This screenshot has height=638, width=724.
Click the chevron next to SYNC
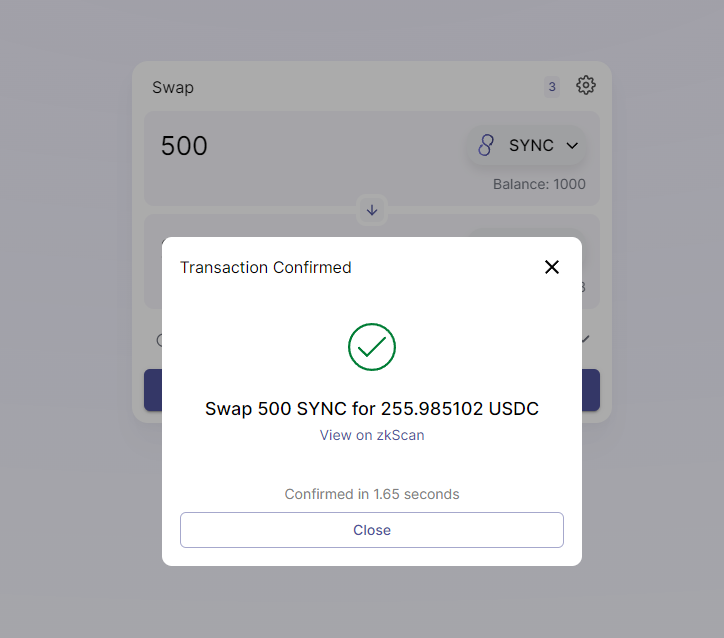[x=572, y=146]
